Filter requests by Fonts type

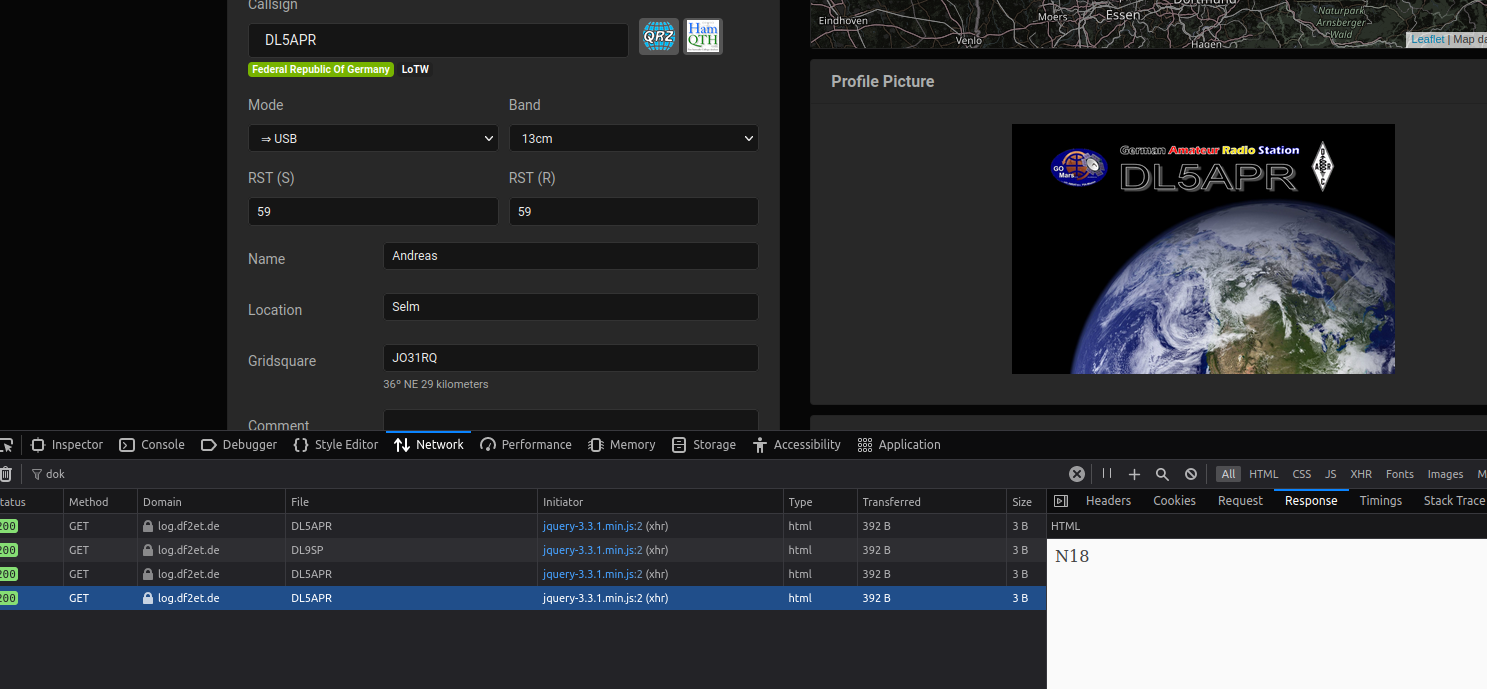coord(1399,474)
